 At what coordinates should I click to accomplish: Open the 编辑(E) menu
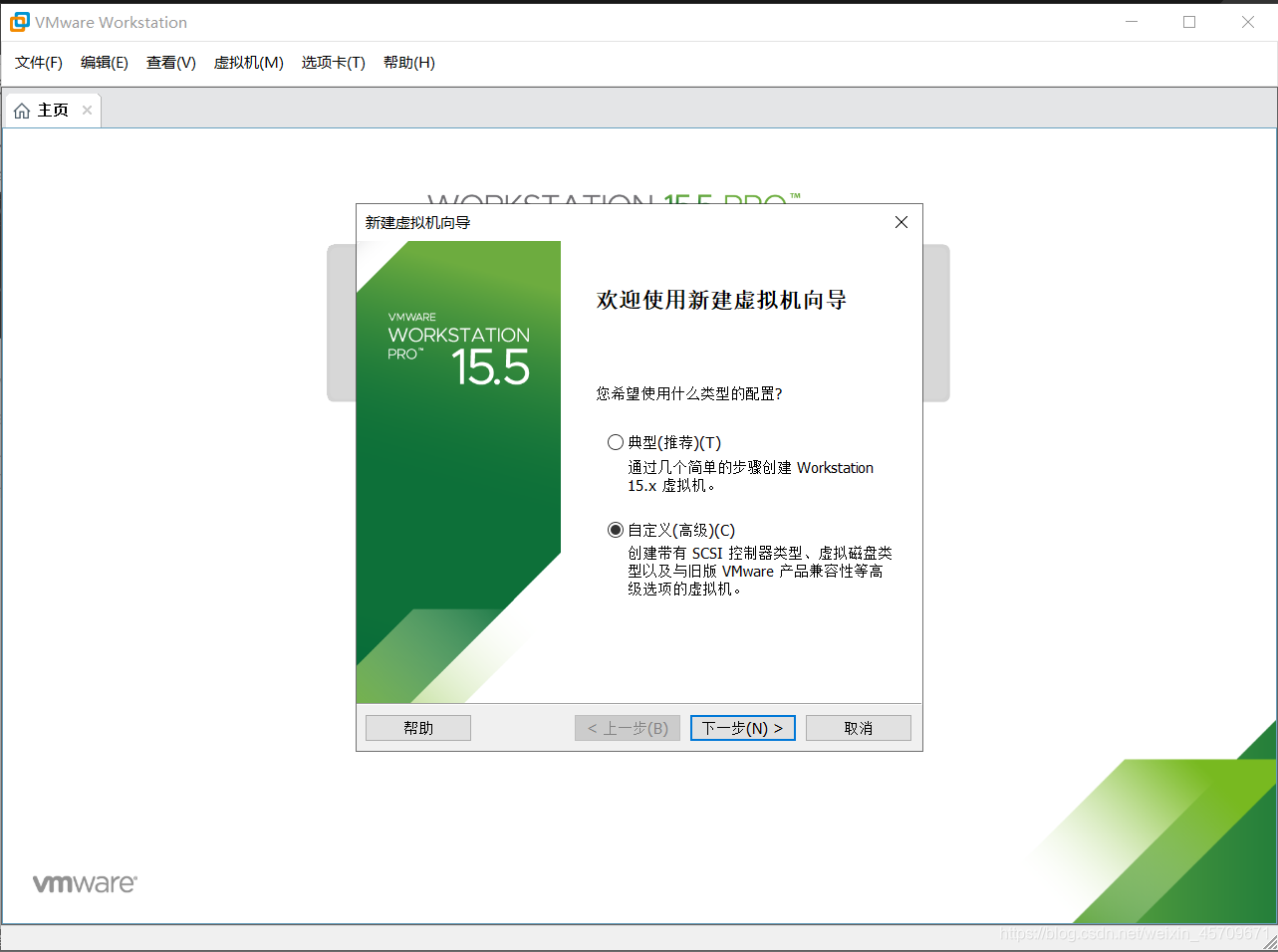point(104,62)
